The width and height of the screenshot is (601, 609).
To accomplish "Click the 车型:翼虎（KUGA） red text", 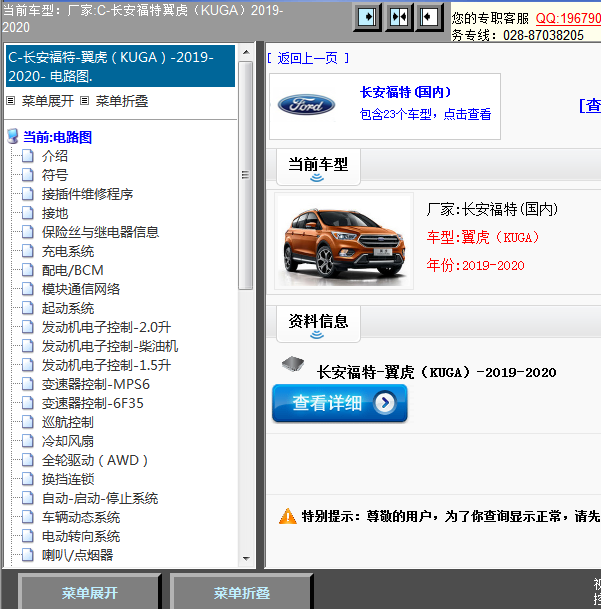I will click(483, 237).
